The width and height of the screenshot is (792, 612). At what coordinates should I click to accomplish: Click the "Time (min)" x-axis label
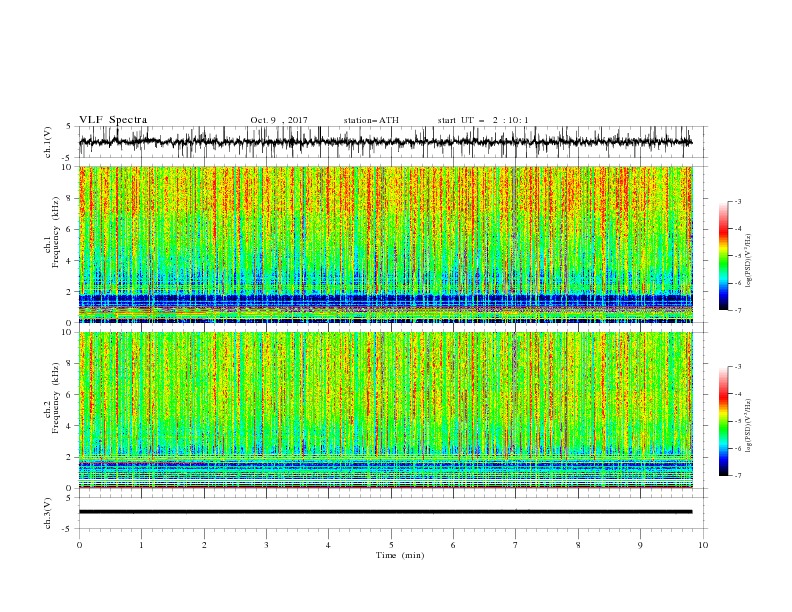[x=400, y=555]
